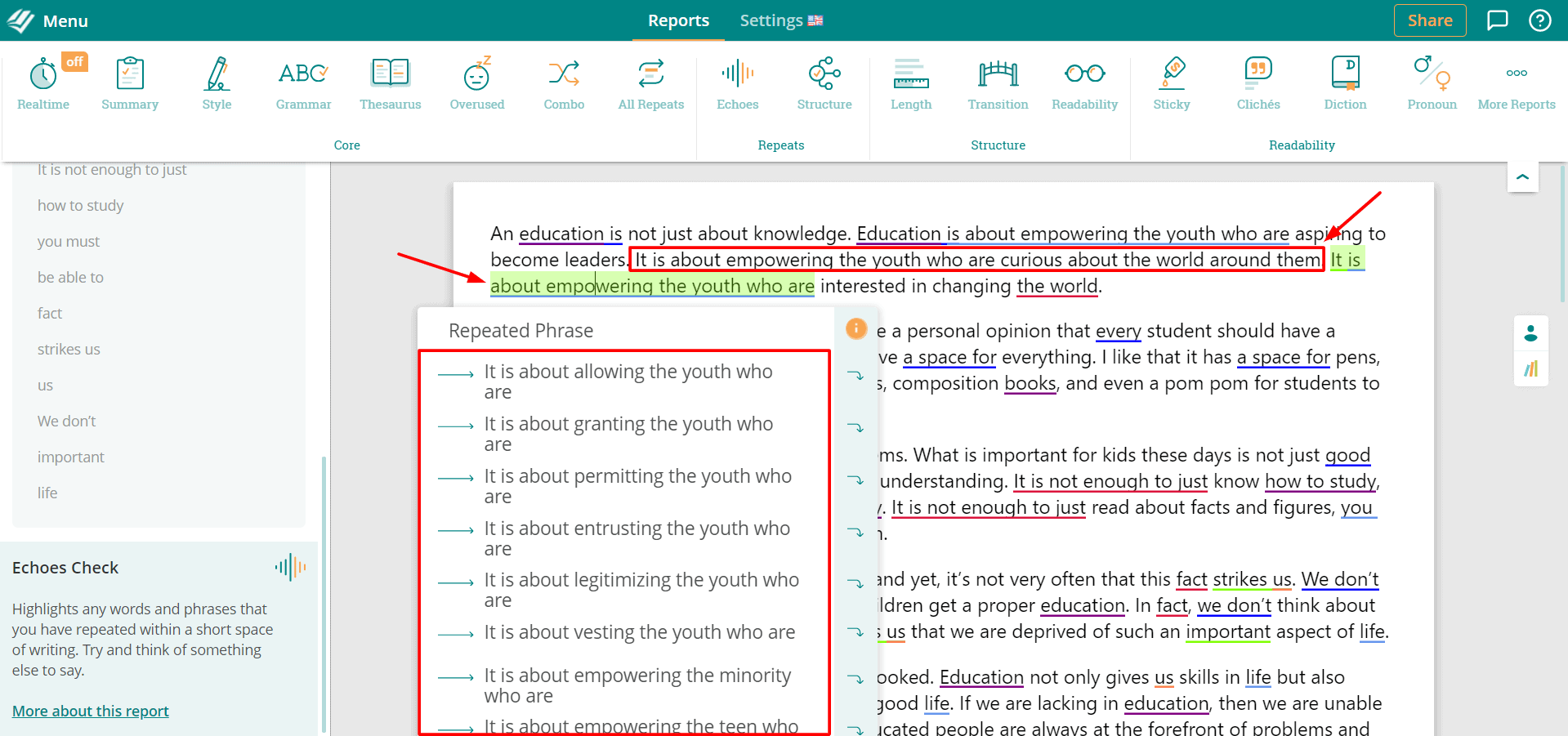Open the help question mark icon
The image size is (1568, 736).
tap(1539, 20)
